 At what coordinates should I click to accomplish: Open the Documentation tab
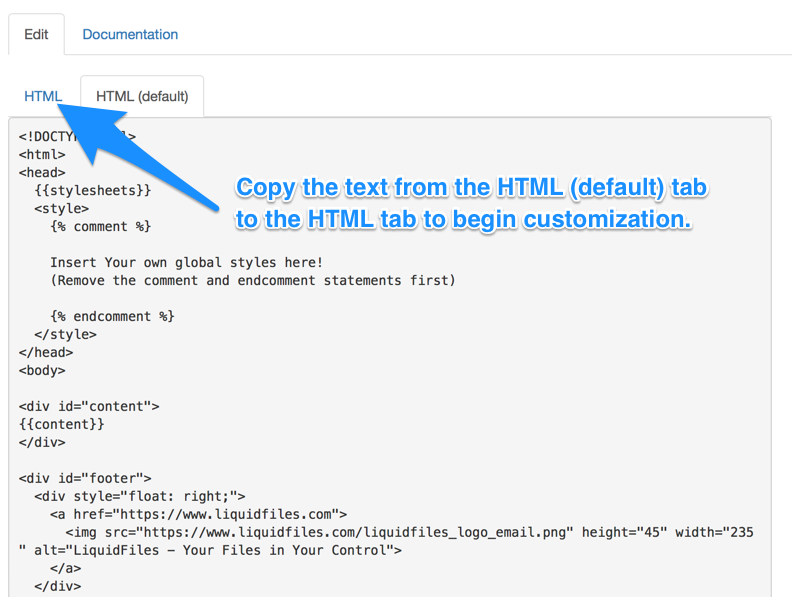[130, 34]
